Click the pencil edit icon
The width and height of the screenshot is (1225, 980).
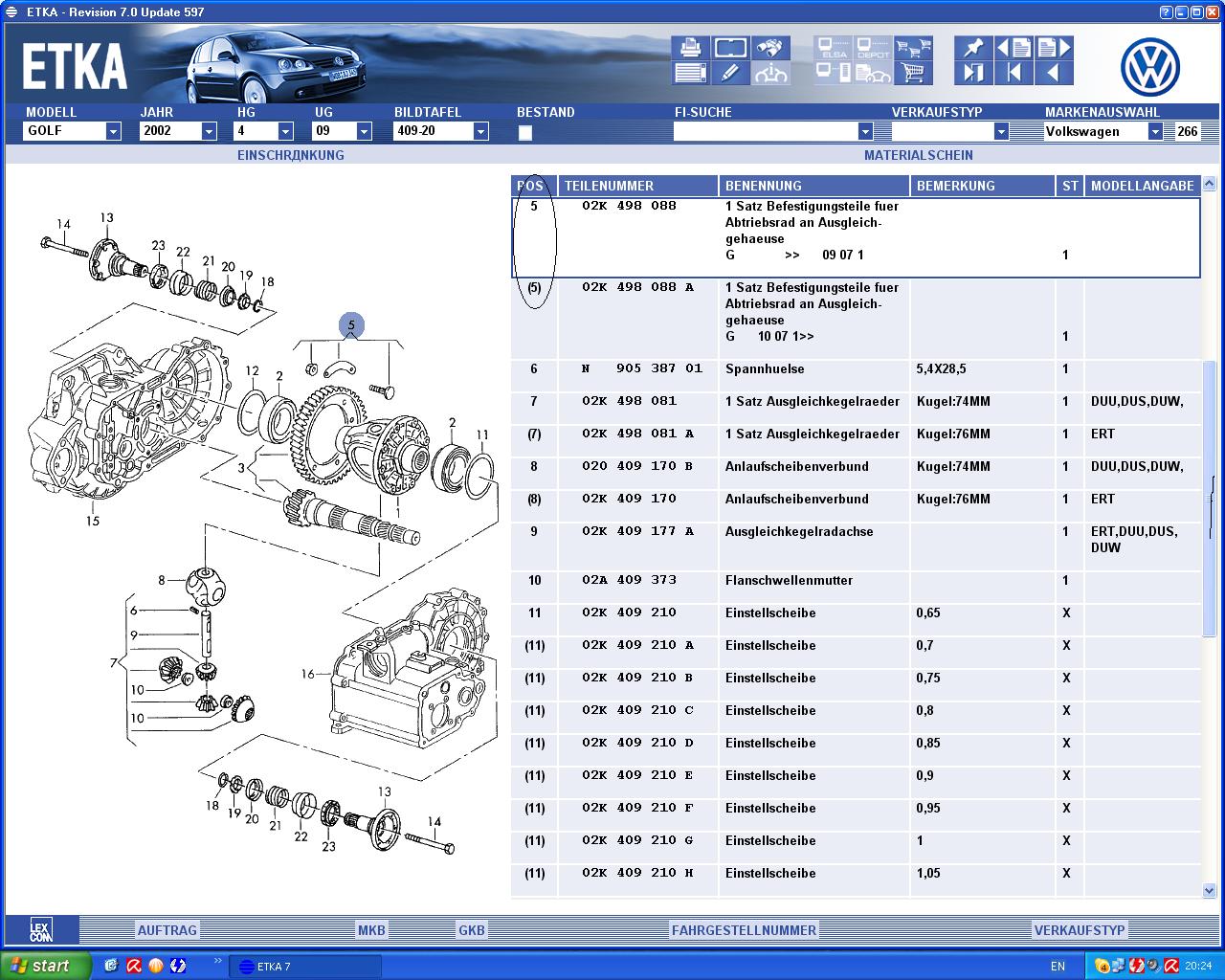point(730,73)
